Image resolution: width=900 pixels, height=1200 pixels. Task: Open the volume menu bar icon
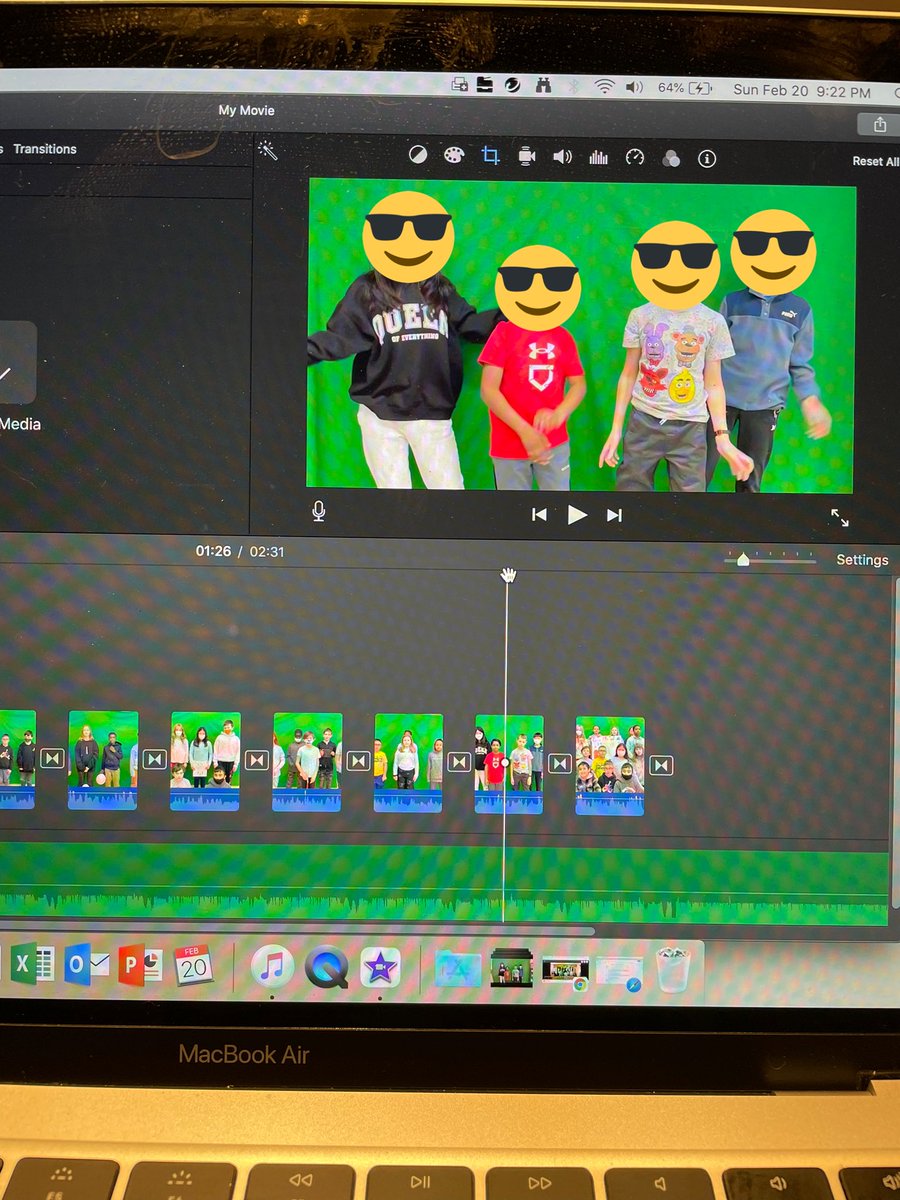pos(634,88)
